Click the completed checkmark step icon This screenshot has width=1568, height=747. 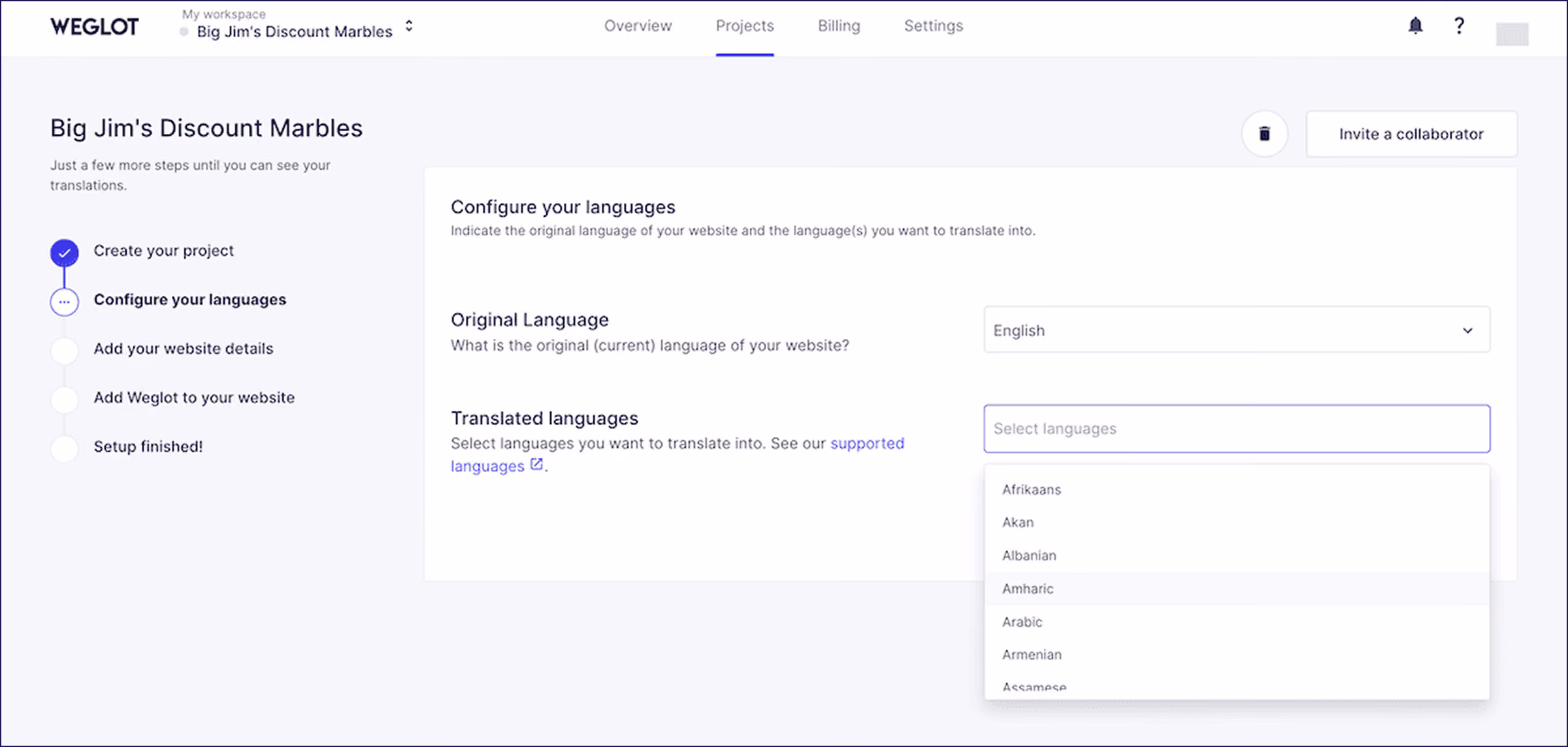click(65, 253)
